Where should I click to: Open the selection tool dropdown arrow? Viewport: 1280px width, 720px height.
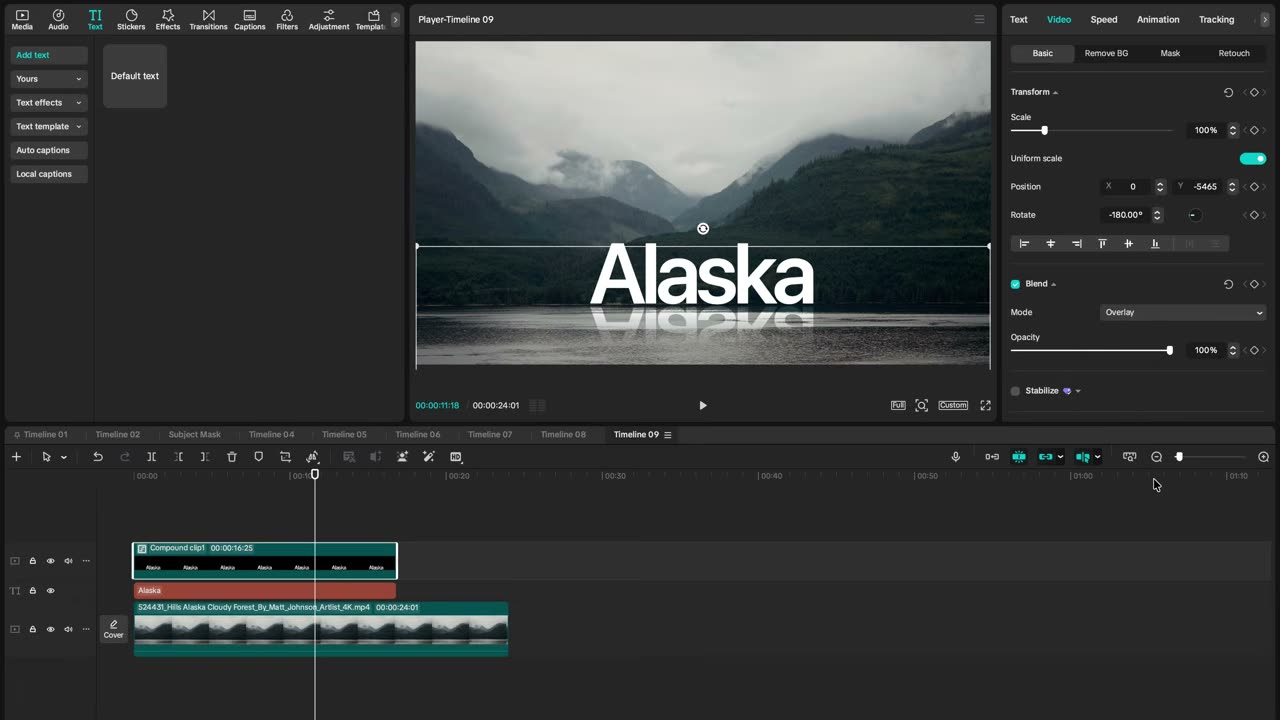click(64, 457)
